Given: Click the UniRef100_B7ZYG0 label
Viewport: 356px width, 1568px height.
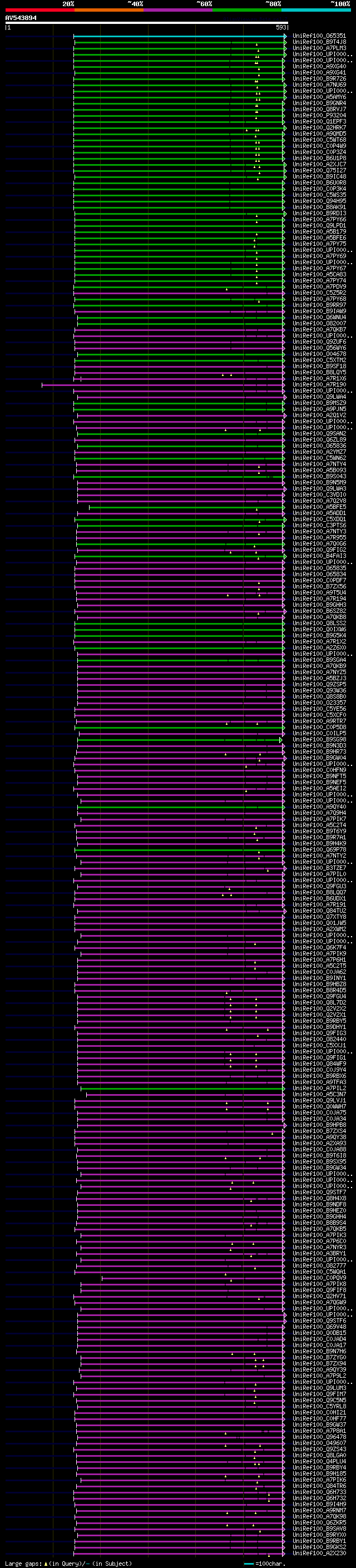Looking at the screenshot, I should coord(319,1357).
